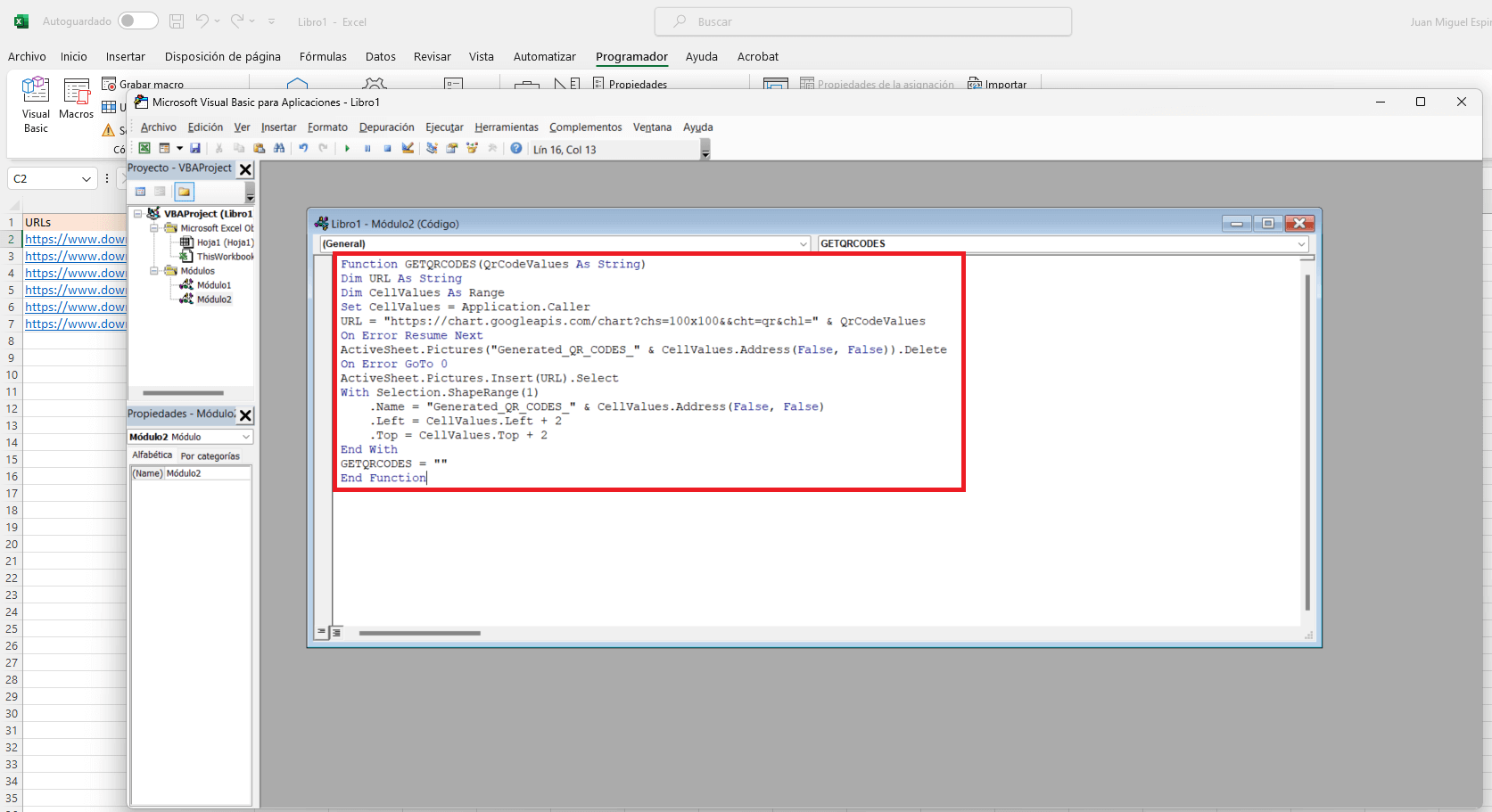This screenshot has width=1492, height=812.
Task: Click the Break pause icon
Action: (367, 149)
